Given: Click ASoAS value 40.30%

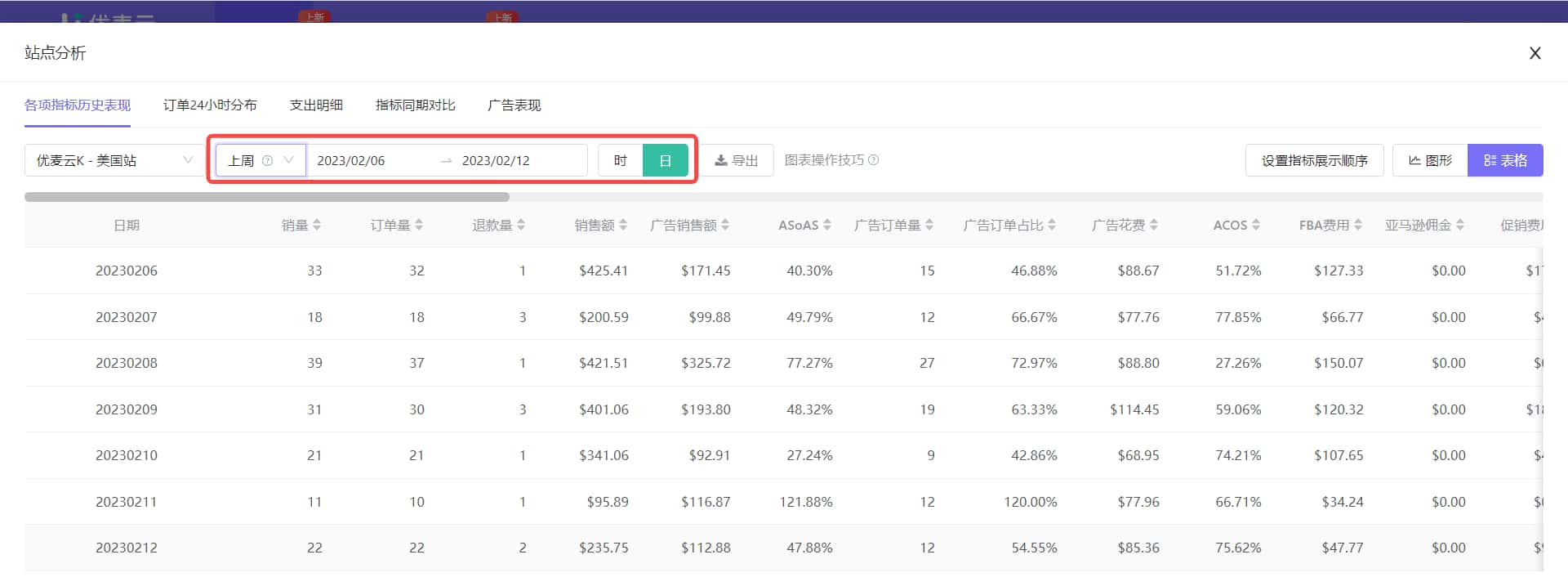Looking at the screenshot, I should point(809,271).
